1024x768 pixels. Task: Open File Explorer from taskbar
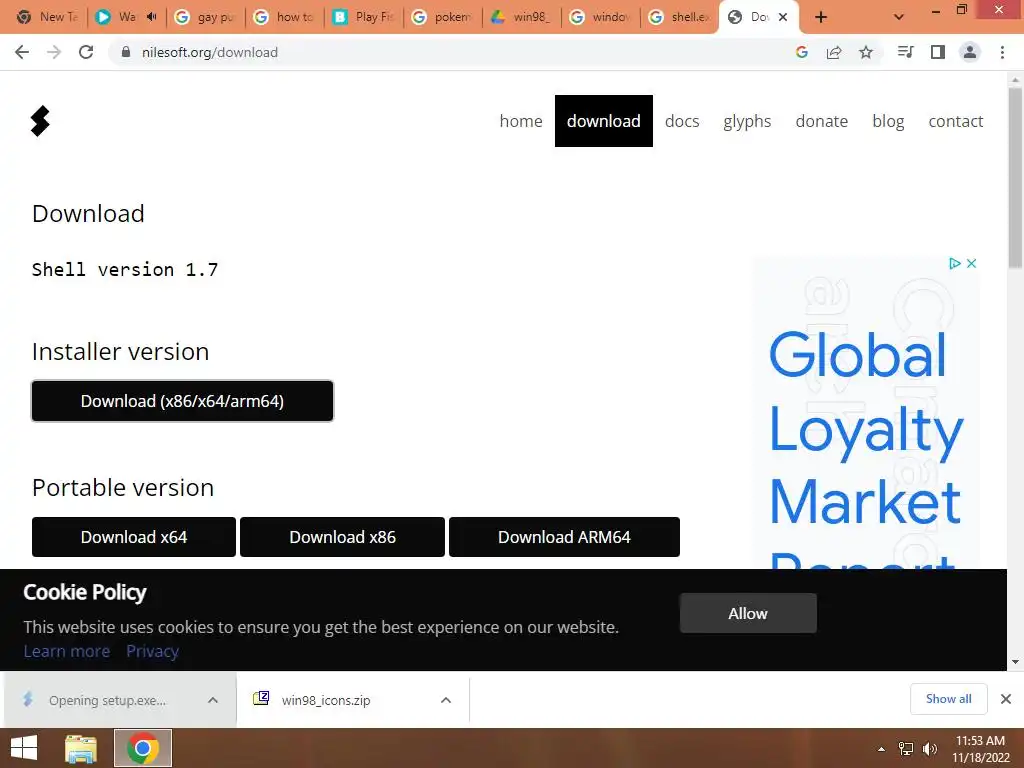pyautogui.click(x=81, y=748)
